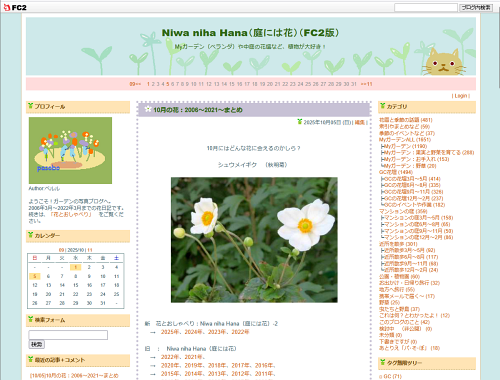Click the sprout icon beside カテゴリ heading
The height and width of the screenshot is (380, 500).
pos(382,106)
